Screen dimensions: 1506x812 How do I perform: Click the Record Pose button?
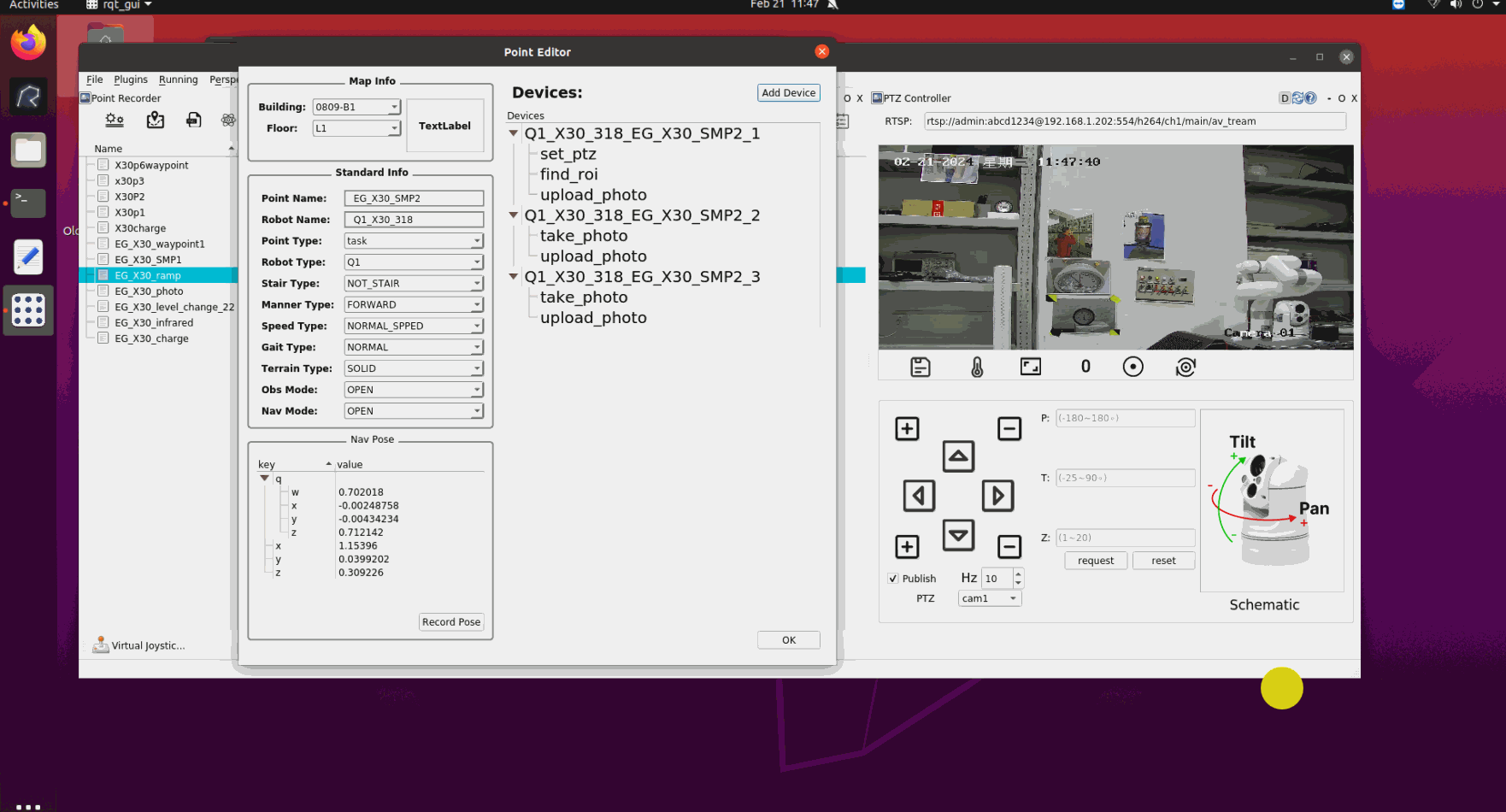(x=451, y=622)
